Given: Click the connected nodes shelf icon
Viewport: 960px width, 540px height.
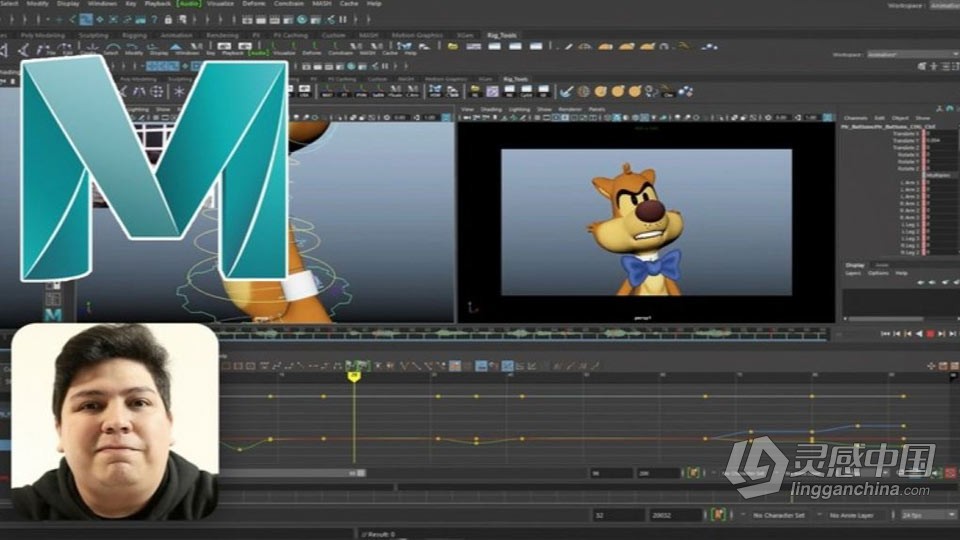Looking at the screenshot, I should pyautogui.click(x=653, y=91).
